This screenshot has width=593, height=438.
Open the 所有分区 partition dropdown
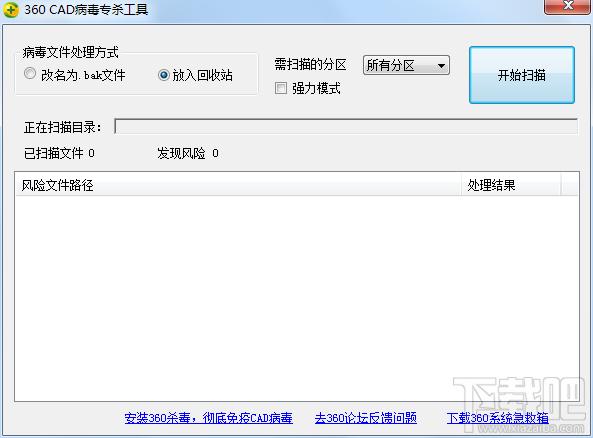[x=406, y=65]
